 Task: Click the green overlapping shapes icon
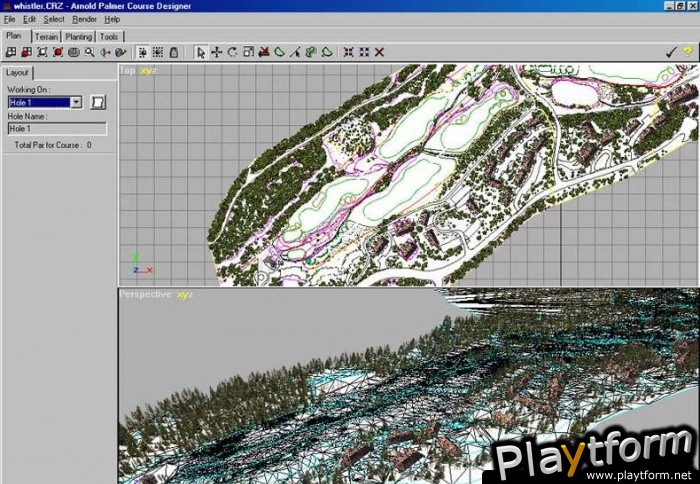pyautogui.click(x=311, y=52)
